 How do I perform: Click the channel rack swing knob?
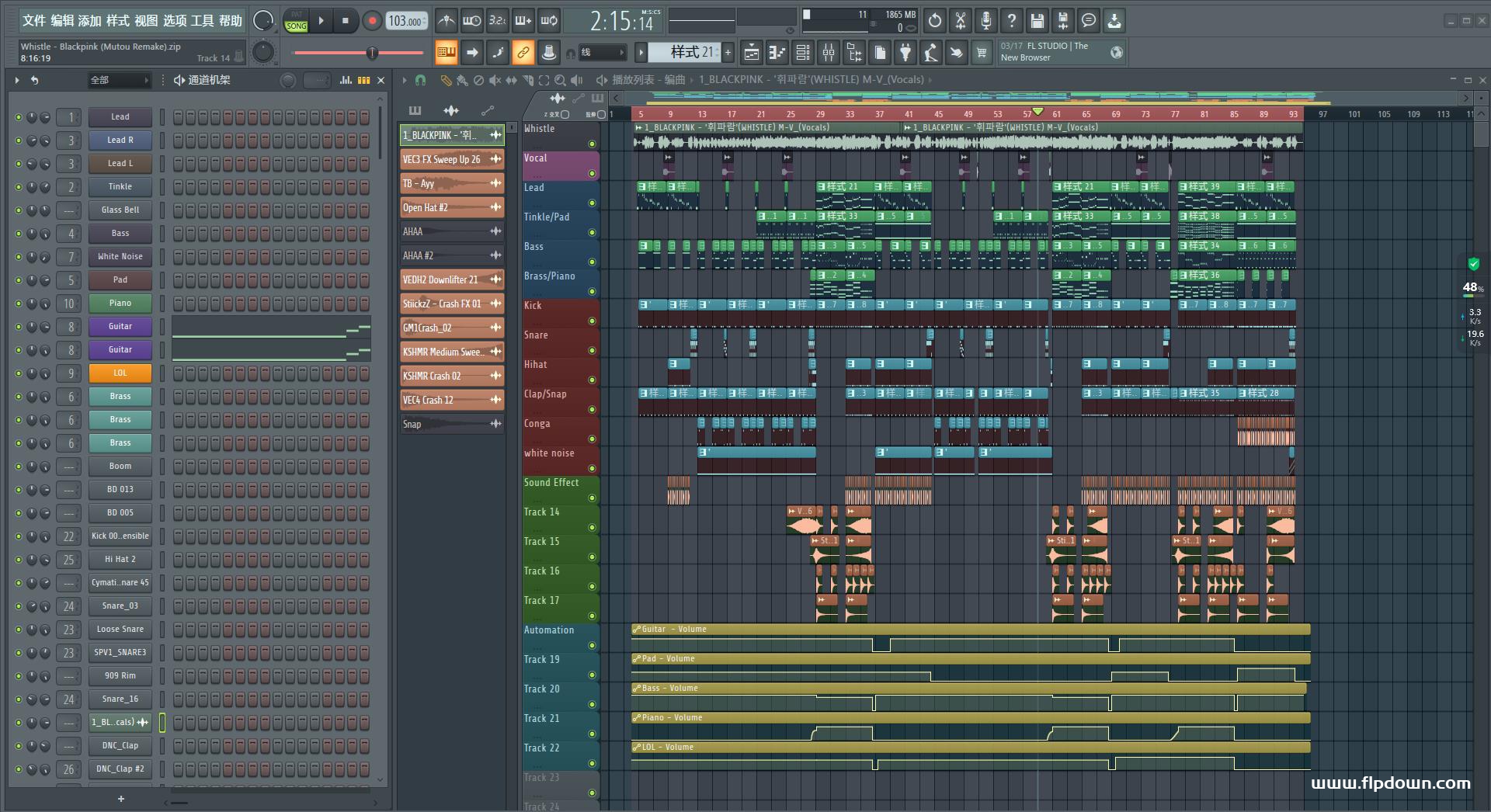(x=288, y=80)
